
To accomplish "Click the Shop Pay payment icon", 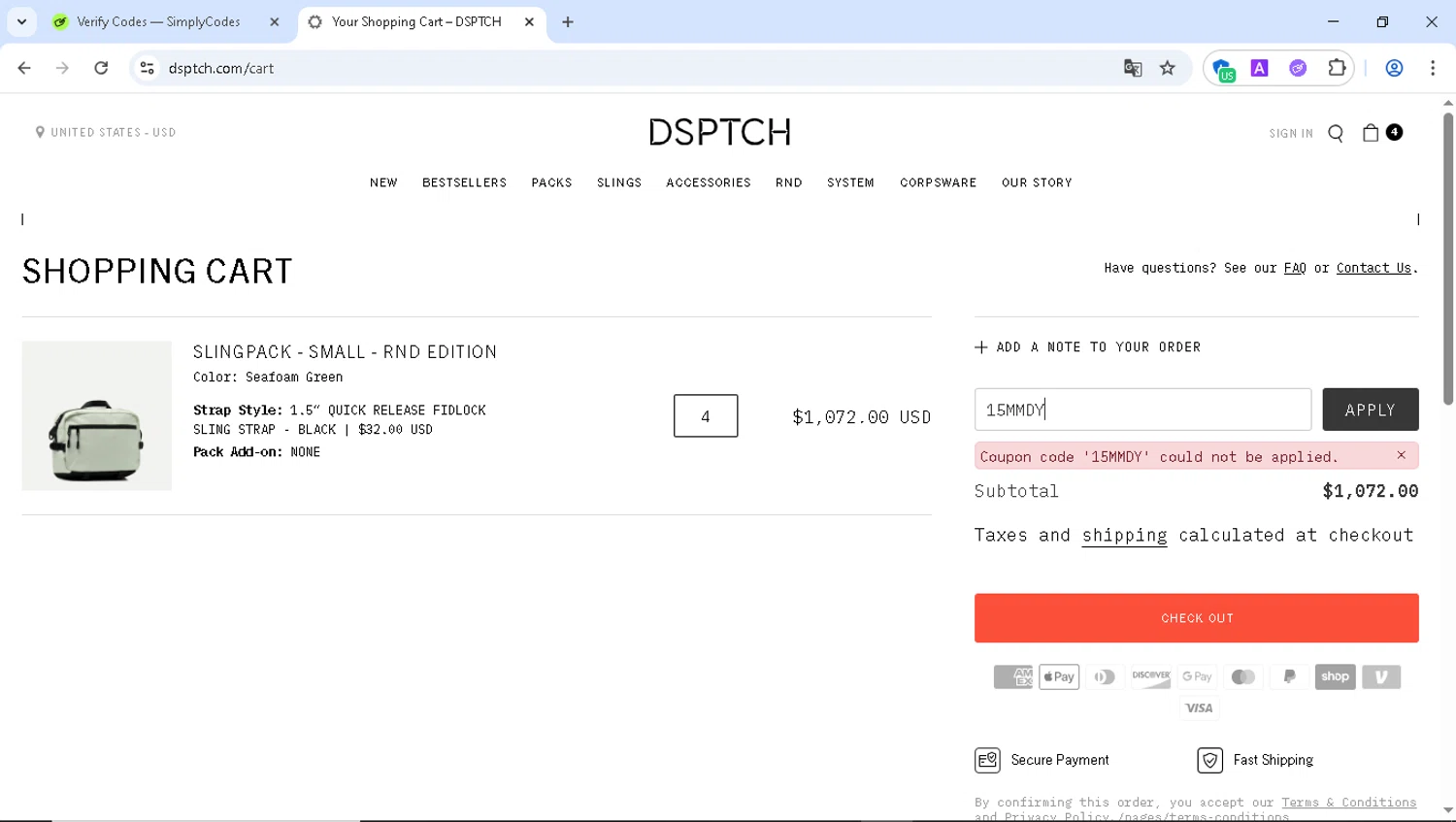I will [1336, 676].
